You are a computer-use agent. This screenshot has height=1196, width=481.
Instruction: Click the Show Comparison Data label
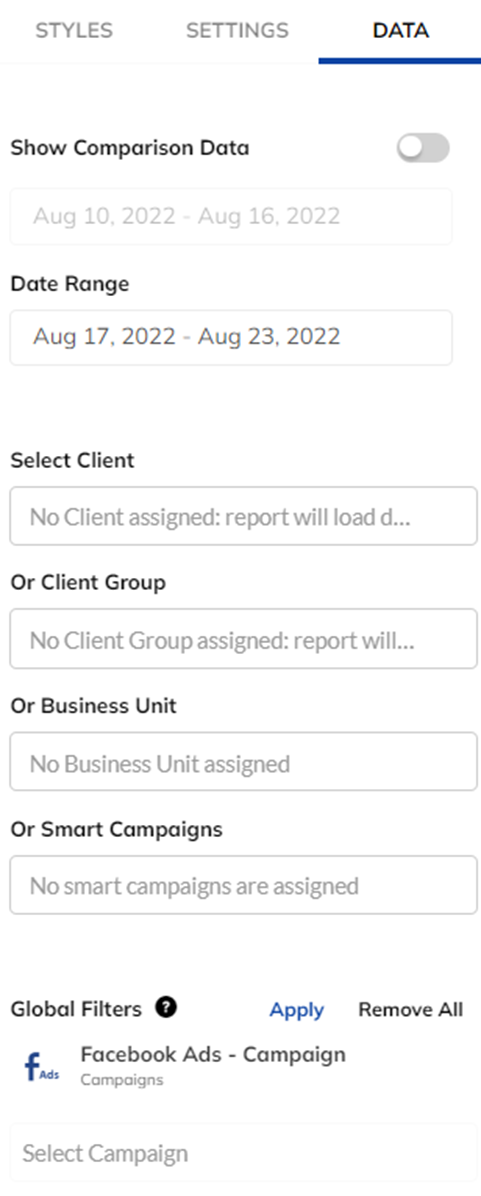coord(130,148)
